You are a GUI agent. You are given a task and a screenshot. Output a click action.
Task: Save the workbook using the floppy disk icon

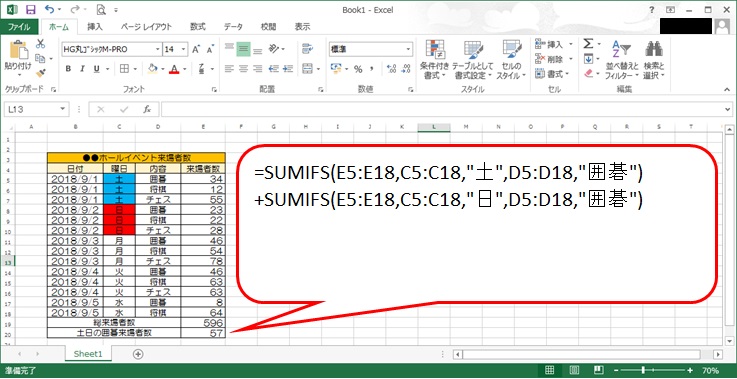click(x=31, y=9)
